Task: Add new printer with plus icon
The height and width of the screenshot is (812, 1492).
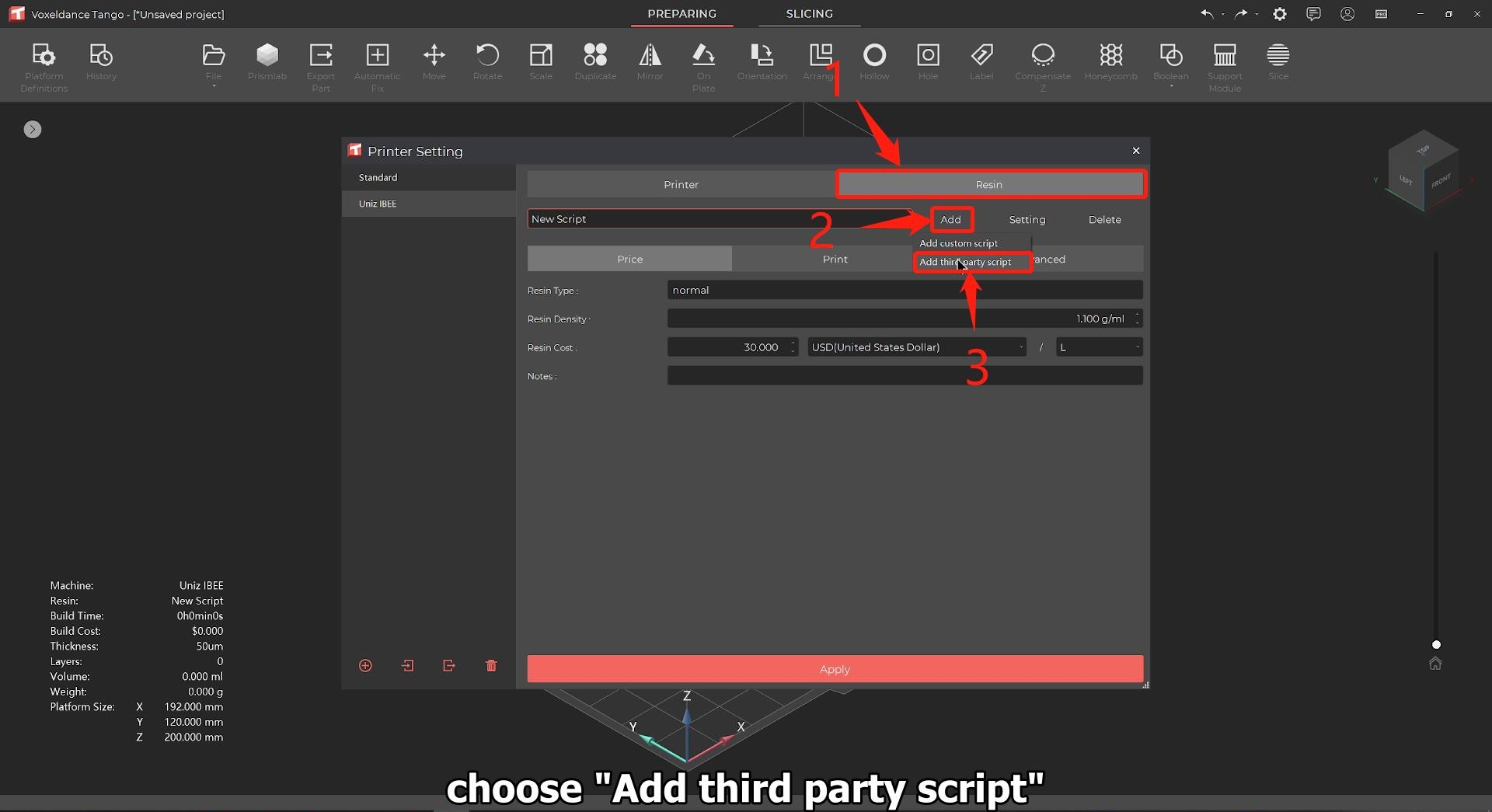Action: point(365,665)
